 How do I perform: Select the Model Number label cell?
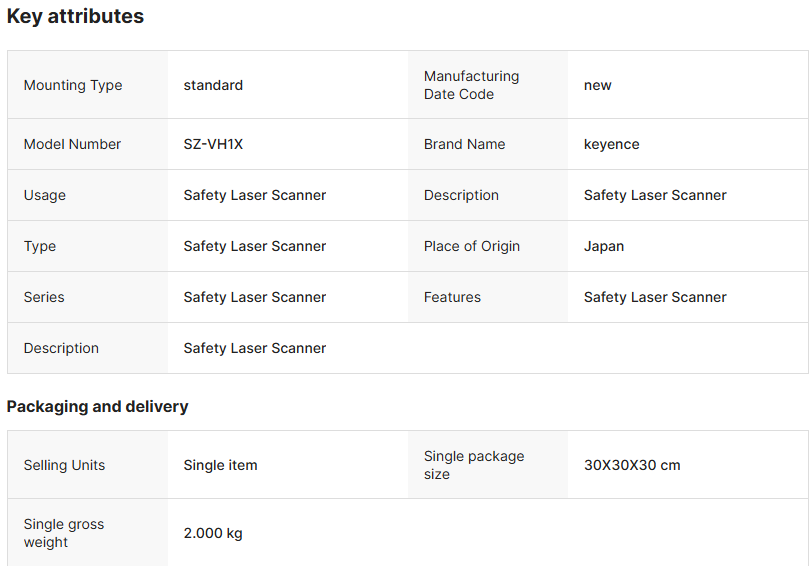(72, 144)
